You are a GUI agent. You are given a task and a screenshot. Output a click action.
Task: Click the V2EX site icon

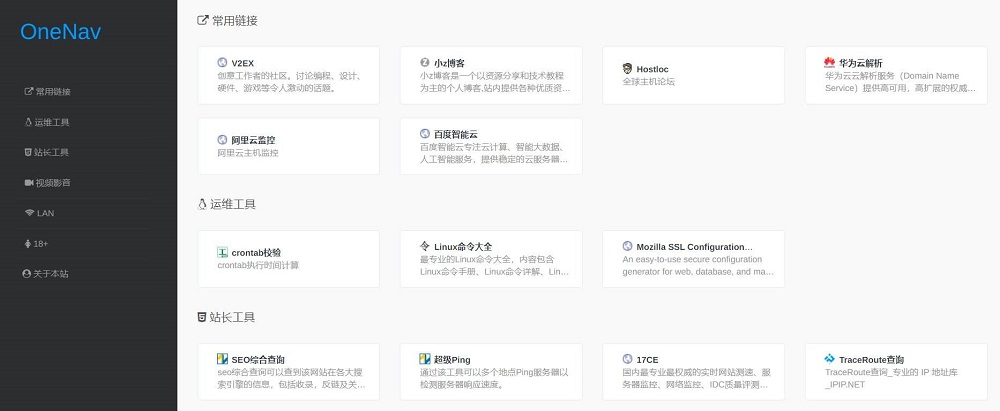pos(222,63)
